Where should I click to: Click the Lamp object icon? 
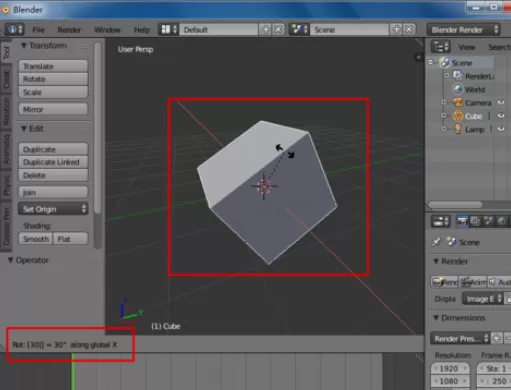click(x=458, y=129)
